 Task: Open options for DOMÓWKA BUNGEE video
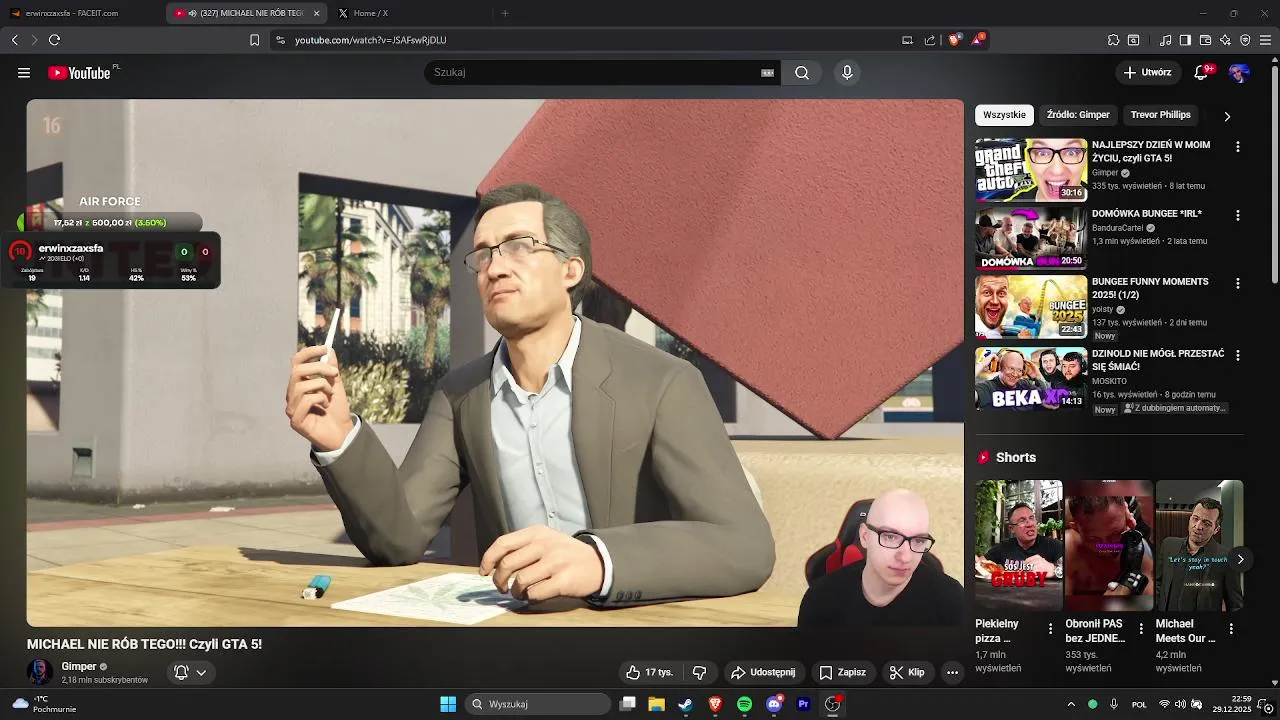pyautogui.click(x=1238, y=215)
